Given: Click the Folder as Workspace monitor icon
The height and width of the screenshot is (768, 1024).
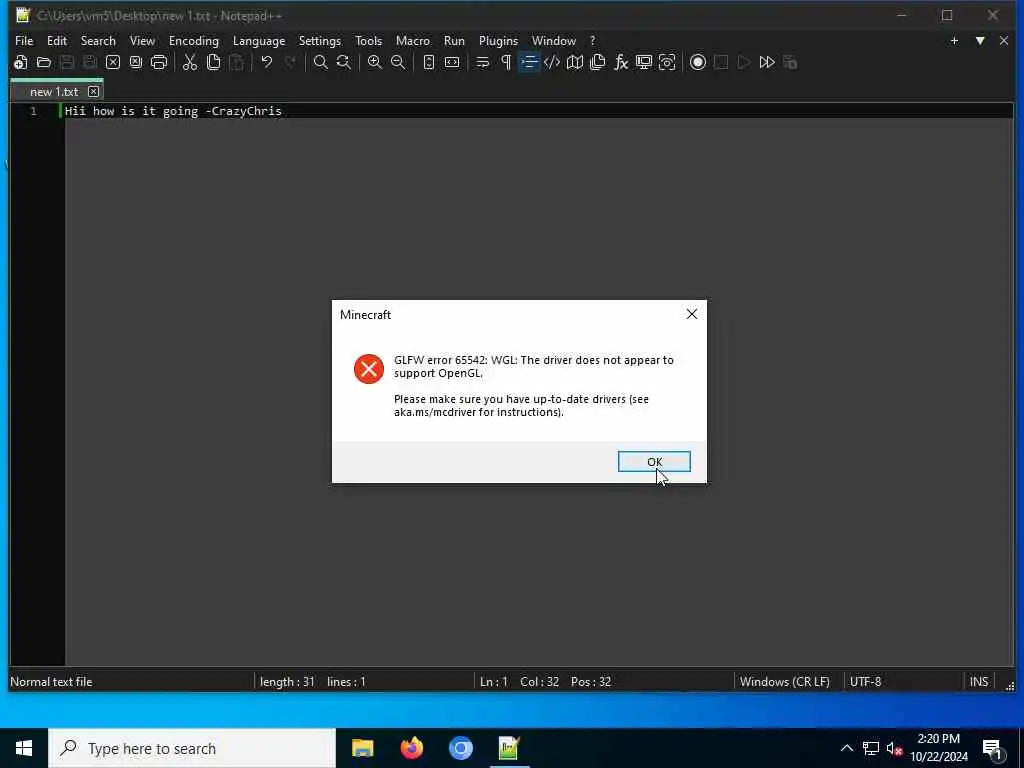Looking at the screenshot, I should 644,63.
